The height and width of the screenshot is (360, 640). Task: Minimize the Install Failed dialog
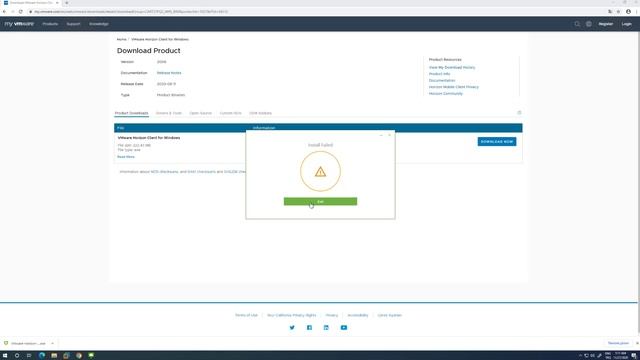[x=381, y=135]
